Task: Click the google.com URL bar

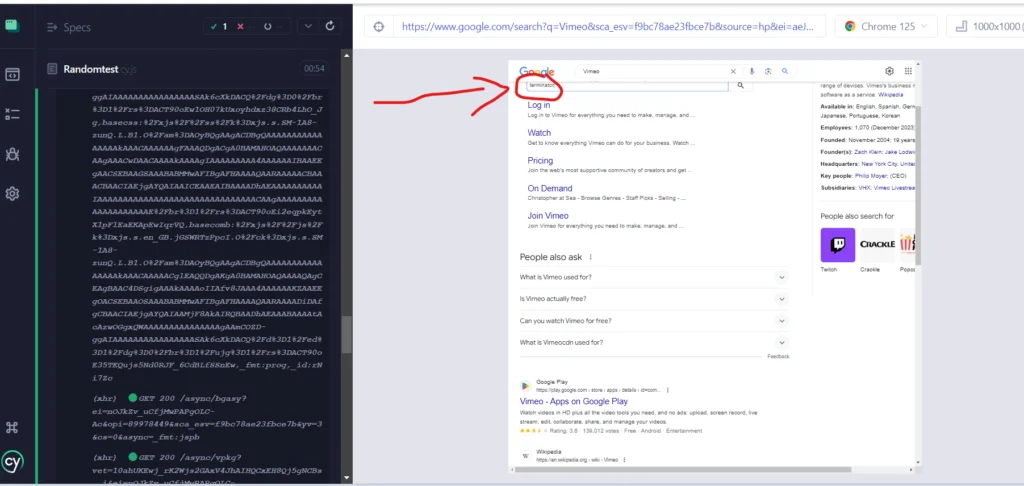Action: pos(608,27)
